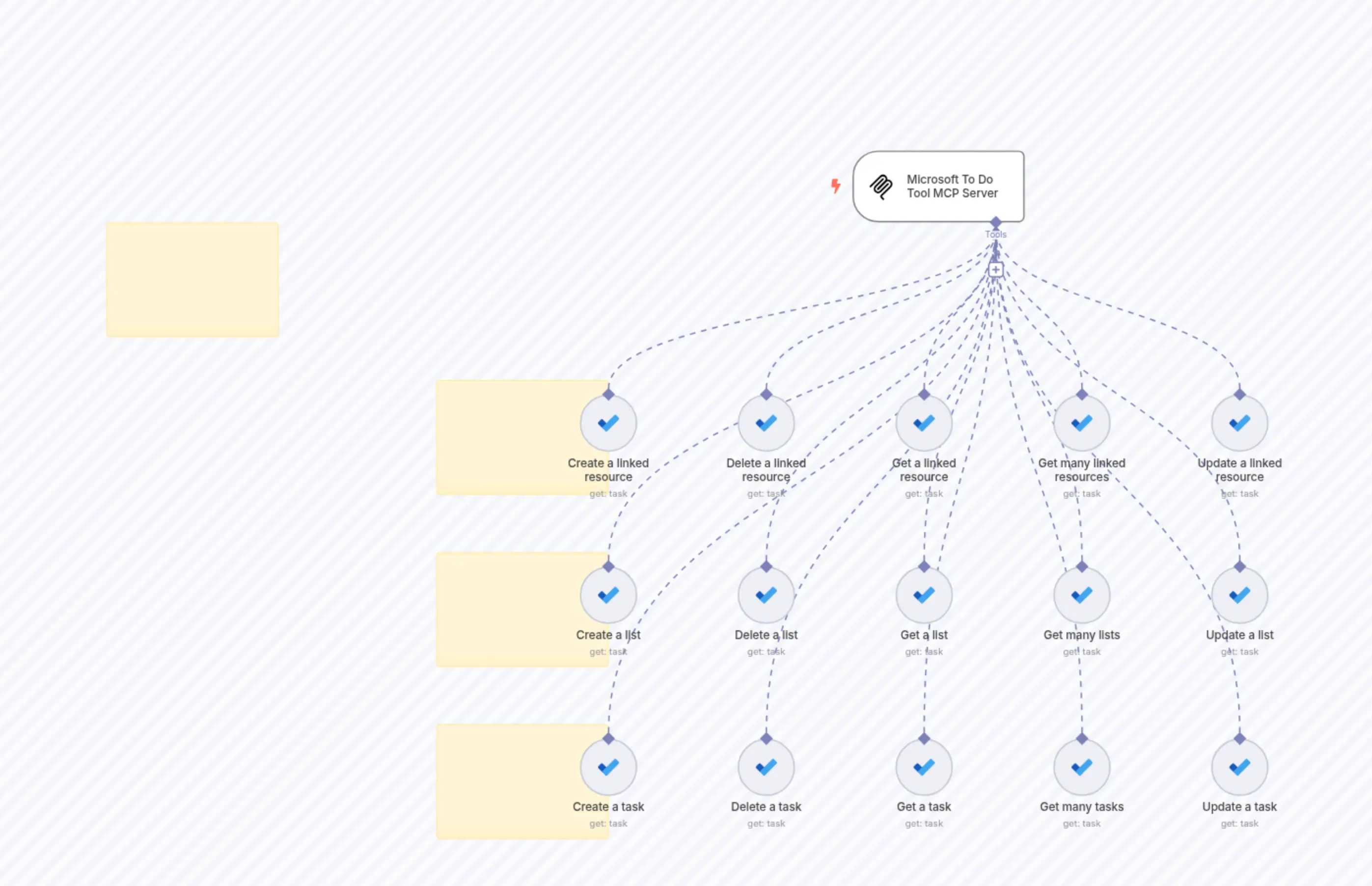Open the "Get a list" tool node
Screen dimensions: 1372x886
[x=924, y=595]
